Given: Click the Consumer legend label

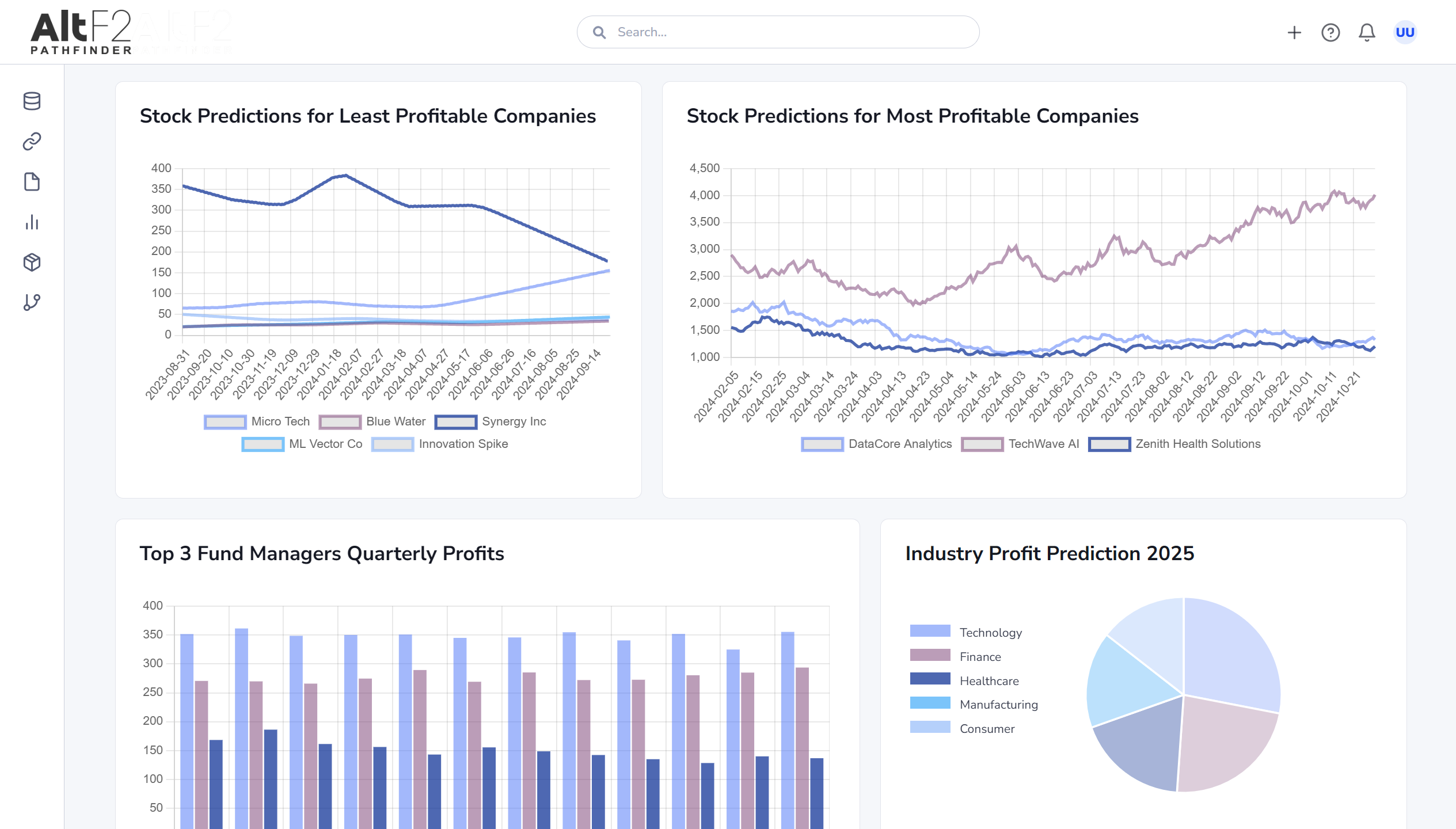Looking at the screenshot, I should point(987,728).
